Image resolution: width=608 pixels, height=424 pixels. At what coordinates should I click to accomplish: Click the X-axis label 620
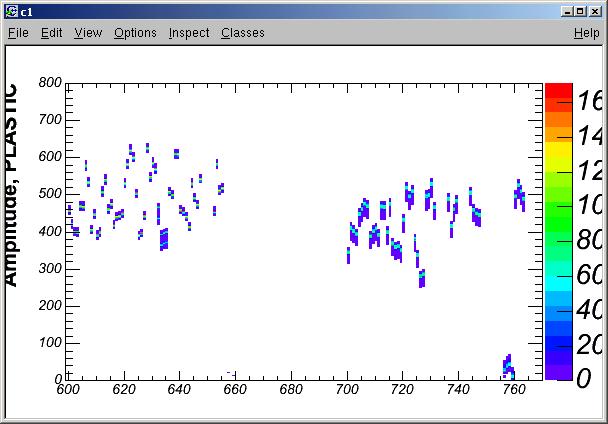point(124,389)
